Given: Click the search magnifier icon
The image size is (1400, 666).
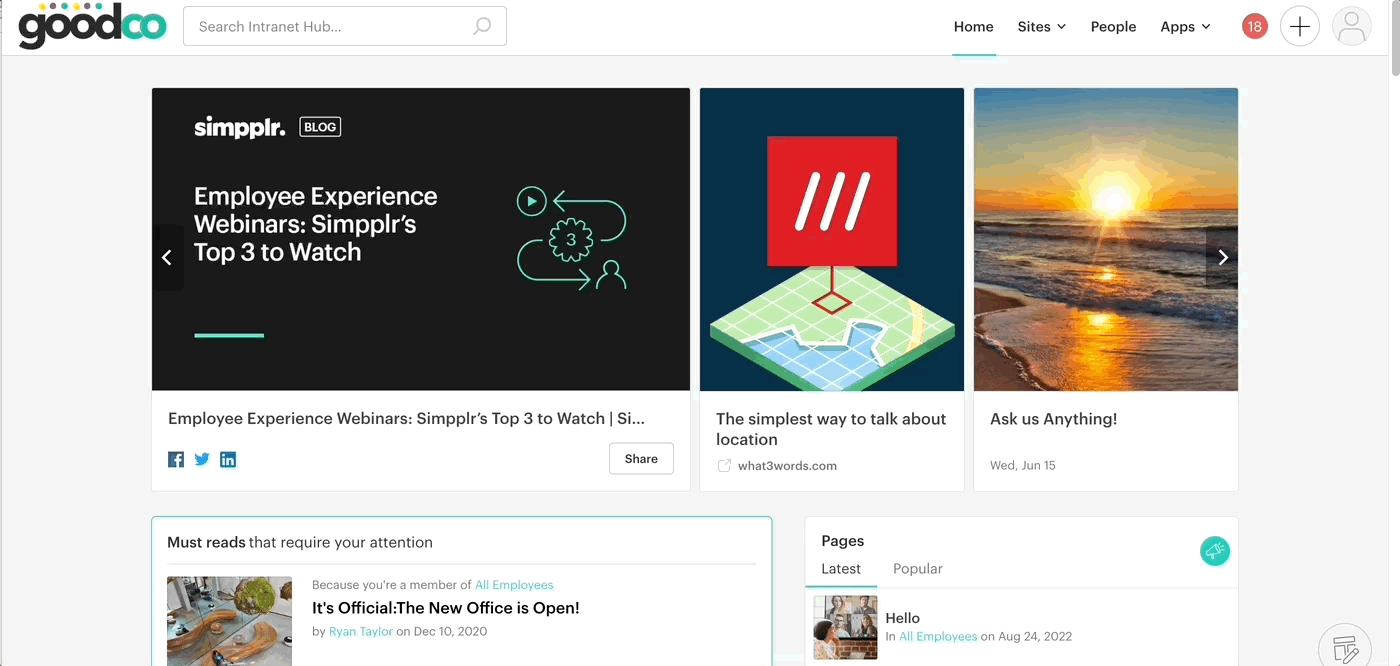Looking at the screenshot, I should (482, 27).
